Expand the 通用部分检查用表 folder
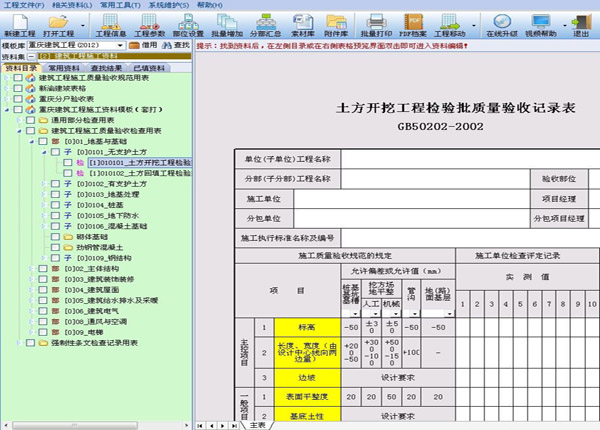 pos(18,120)
